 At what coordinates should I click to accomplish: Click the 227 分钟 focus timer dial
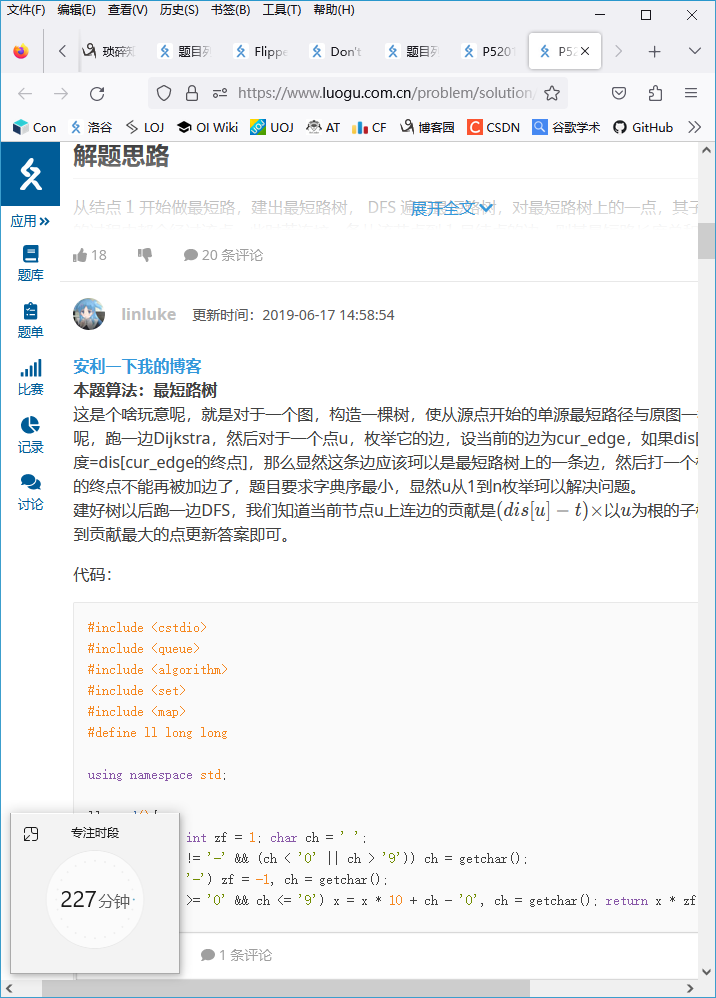point(95,899)
